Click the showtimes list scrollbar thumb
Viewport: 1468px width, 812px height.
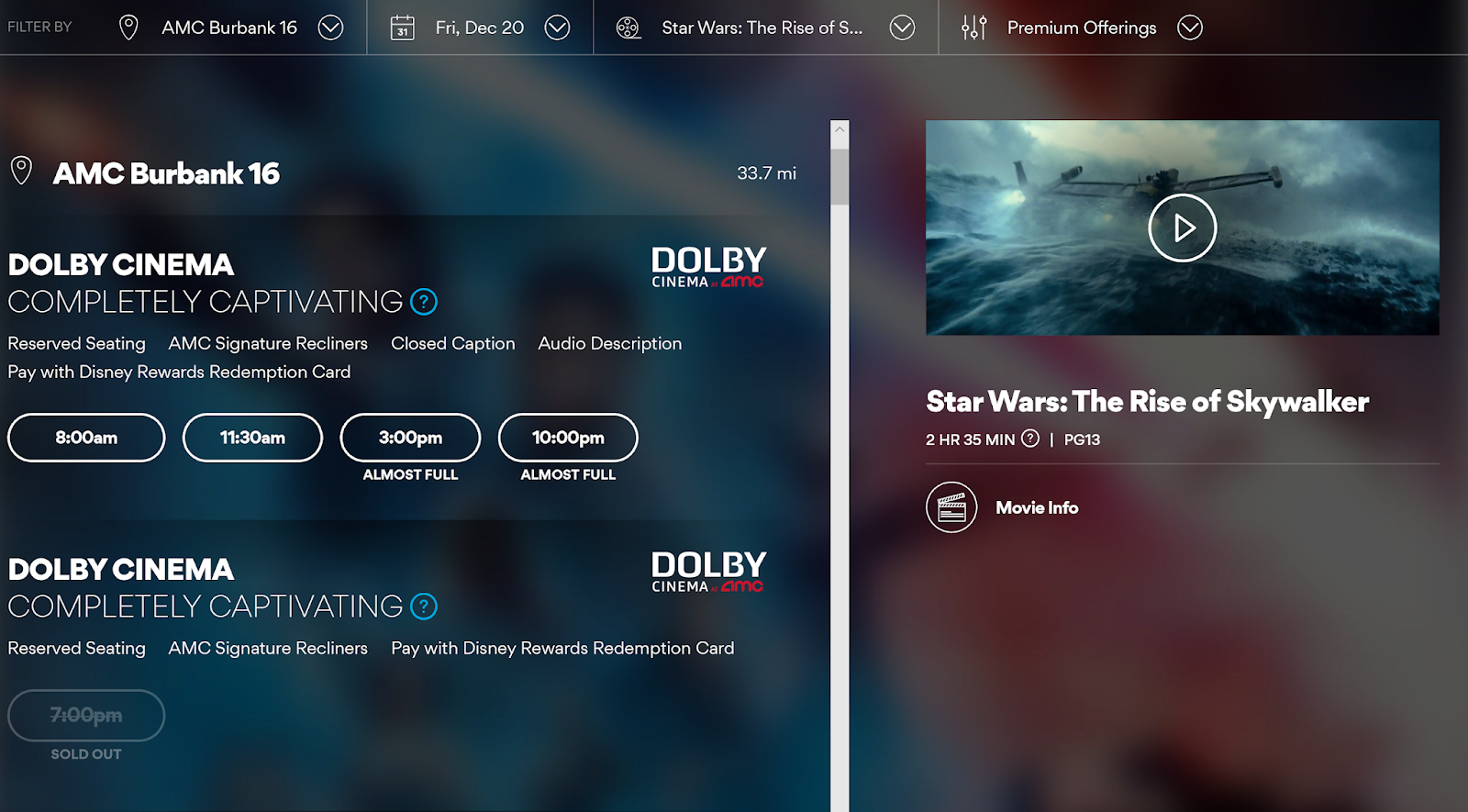pos(840,176)
